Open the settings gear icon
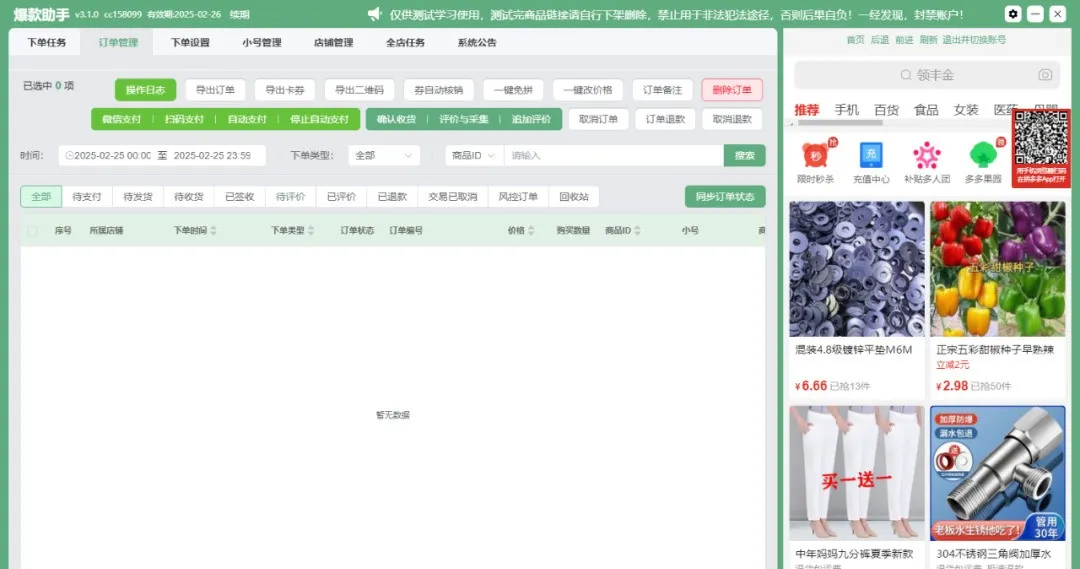Image resolution: width=1080 pixels, height=569 pixels. pos(1012,14)
